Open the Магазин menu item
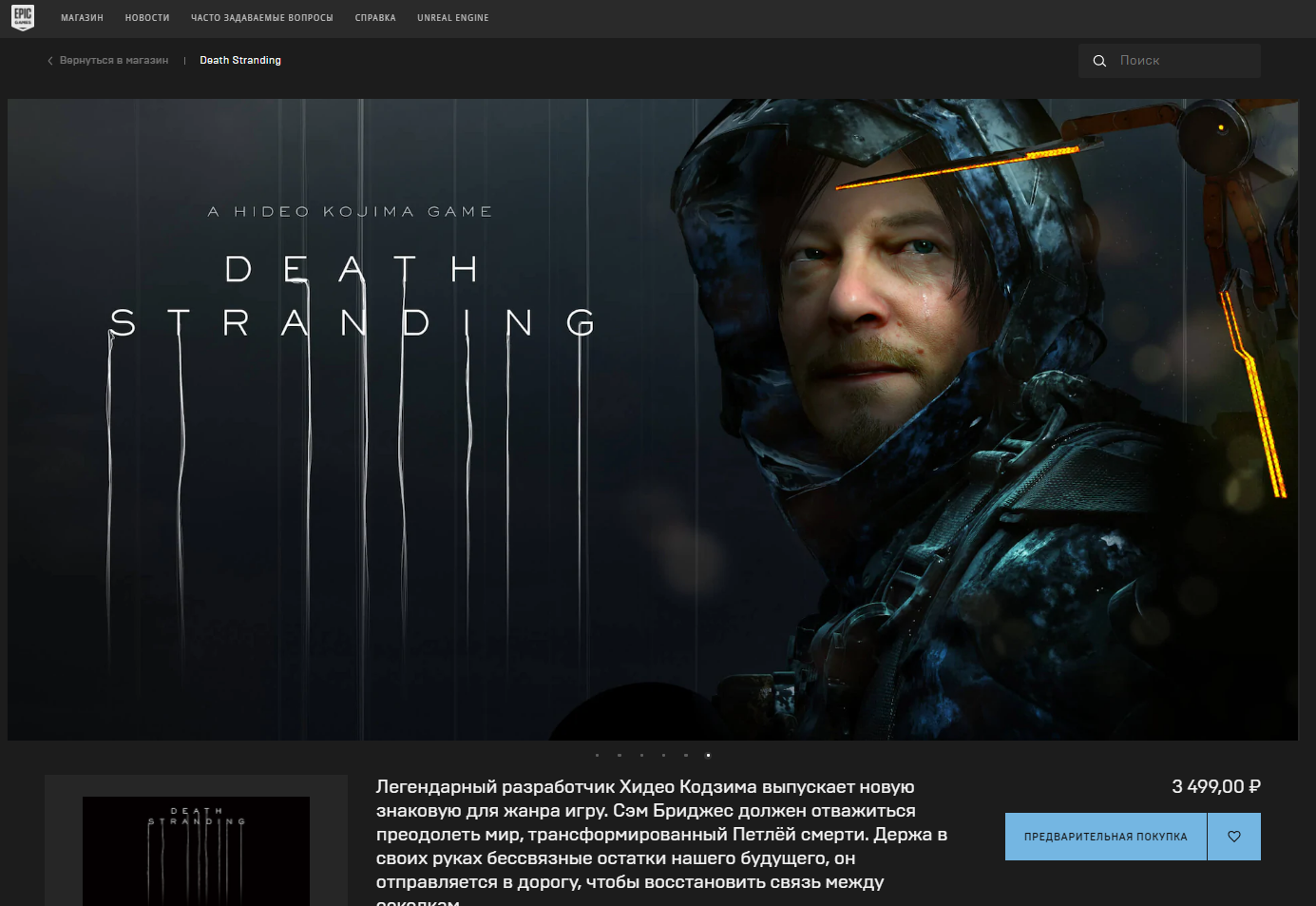The height and width of the screenshot is (906, 1316). tap(82, 18)
